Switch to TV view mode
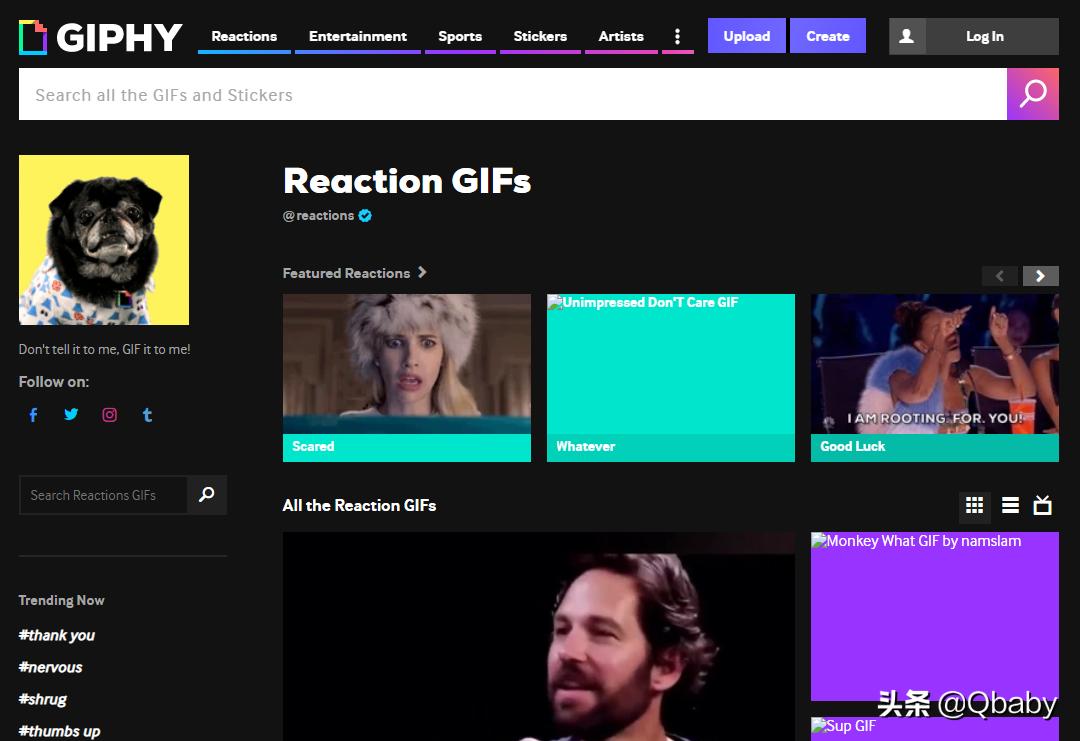This screenshot has width=1080, height=741. pos(1042,505)
